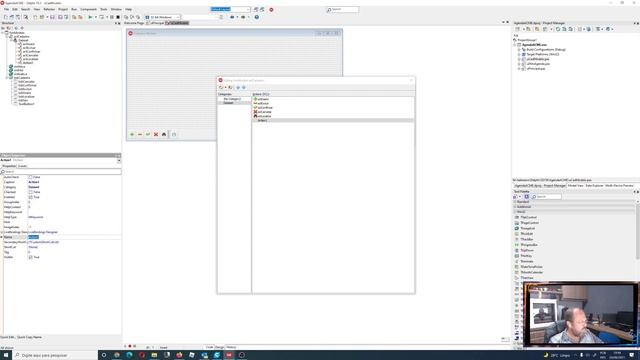This screenshot has width=640, height=360.
Task: Click the black Stop square in toolbar
Action: click(x=118, y=17)
